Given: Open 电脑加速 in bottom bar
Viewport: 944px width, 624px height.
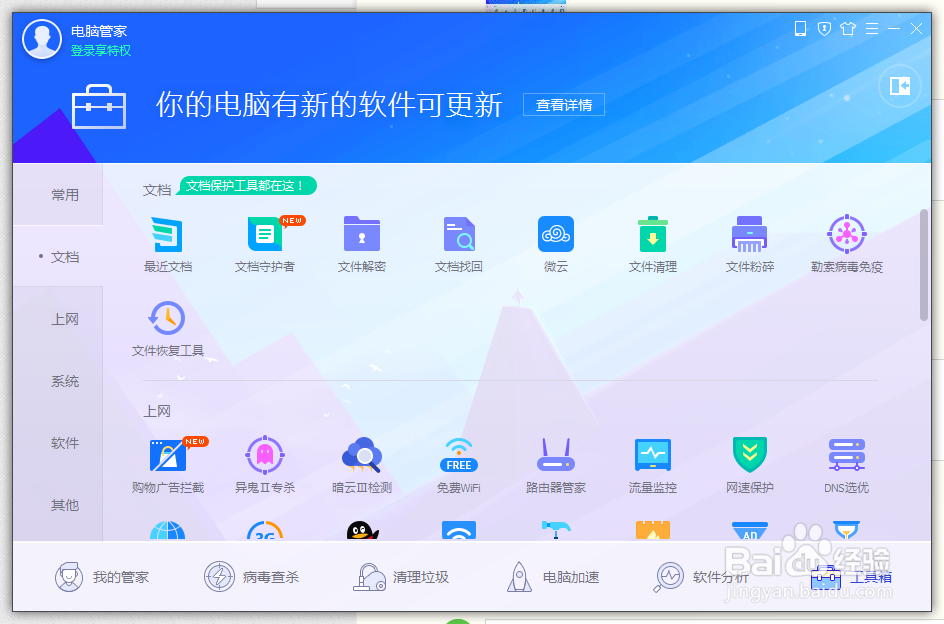Looking at the screenshot, I should point(553,576).
